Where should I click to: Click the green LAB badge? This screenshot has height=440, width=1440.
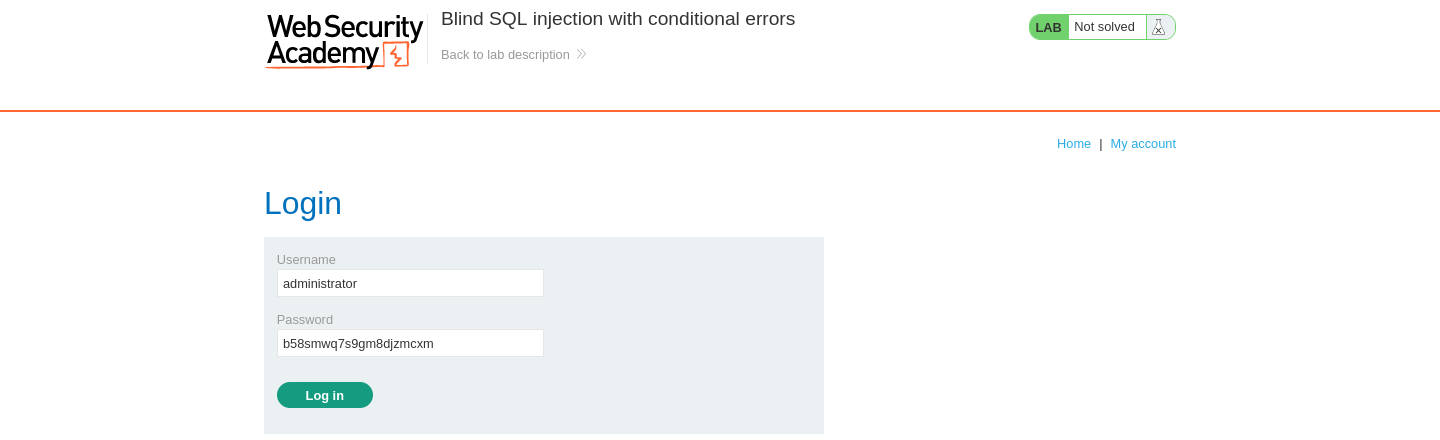pos(1049,27)
